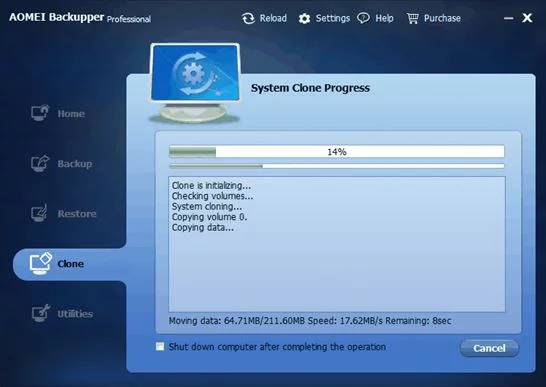This screenshot has width=546, height=387.
Task: Click the 14% overall progress bar
Action: [x=337, y=152]
